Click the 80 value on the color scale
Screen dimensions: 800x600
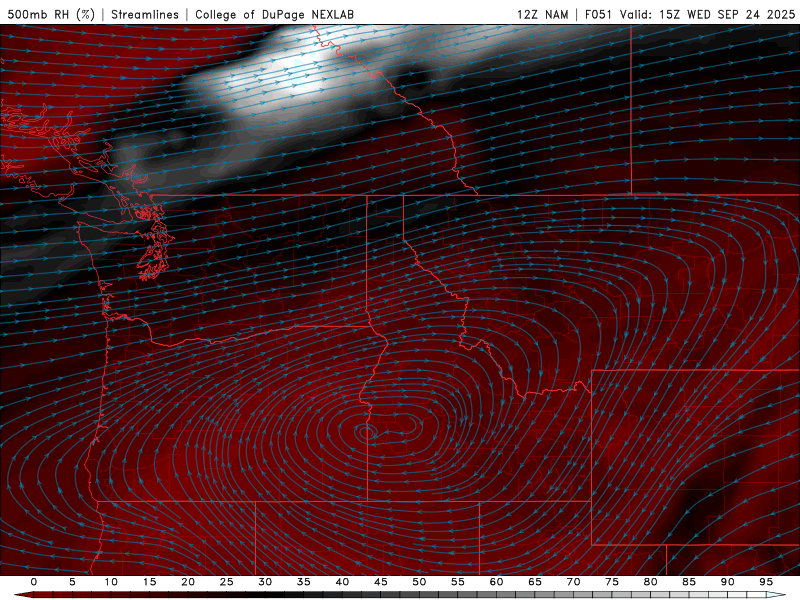[650, 582]
